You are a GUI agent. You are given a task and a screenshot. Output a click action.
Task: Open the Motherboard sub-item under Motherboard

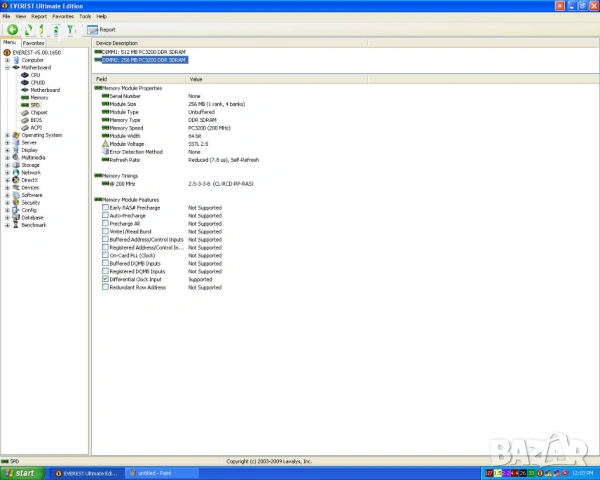(x=45, y=90)
